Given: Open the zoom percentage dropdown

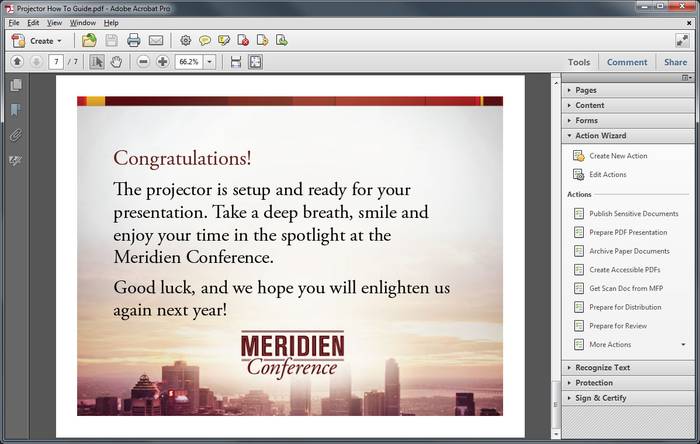Looking at the screenshot, I should (x=210, y=62).
